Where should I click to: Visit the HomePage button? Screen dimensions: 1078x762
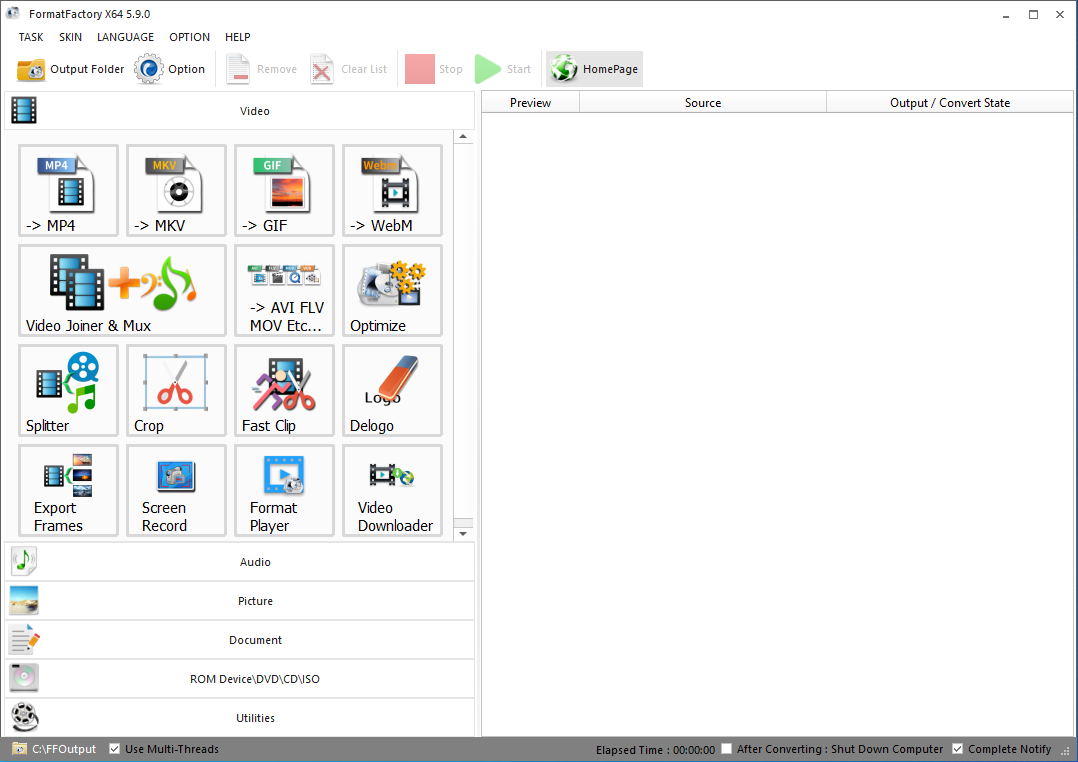pos(595,69)
